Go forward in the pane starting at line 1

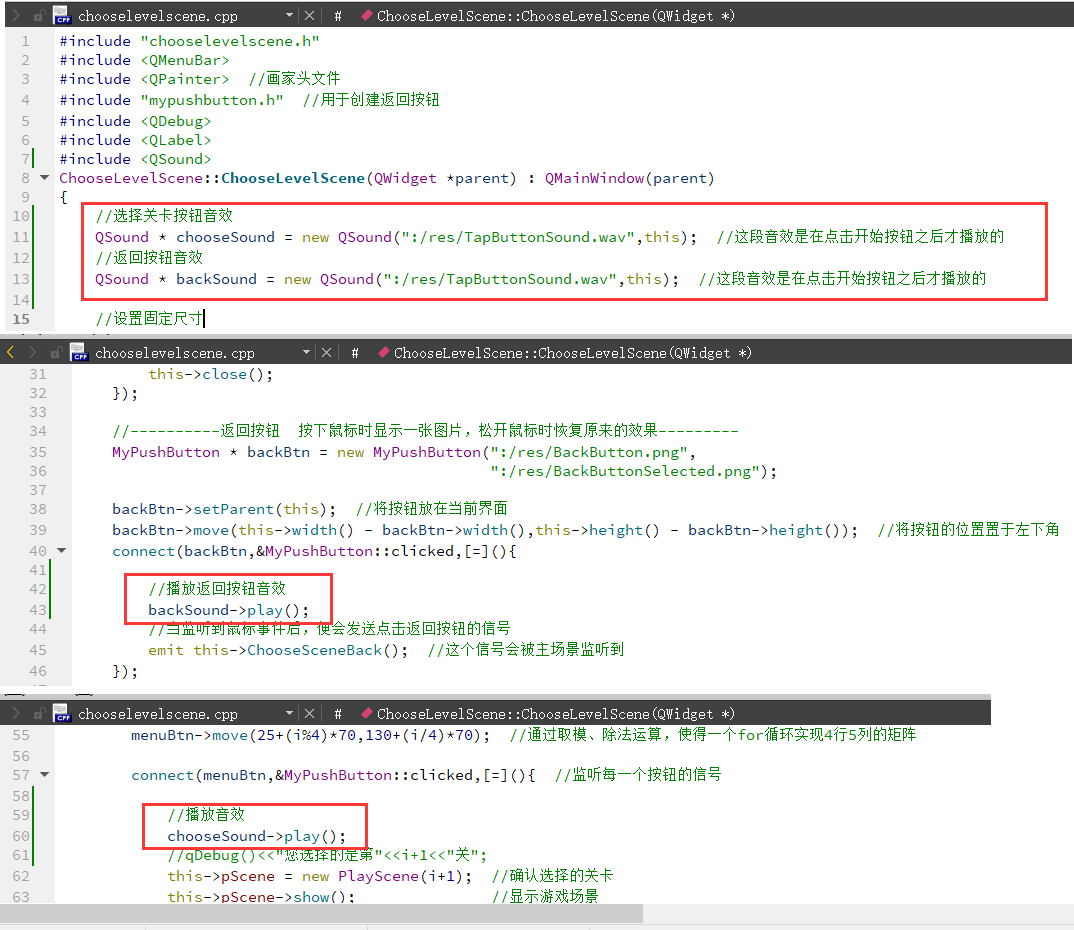(x=16, y=15)
